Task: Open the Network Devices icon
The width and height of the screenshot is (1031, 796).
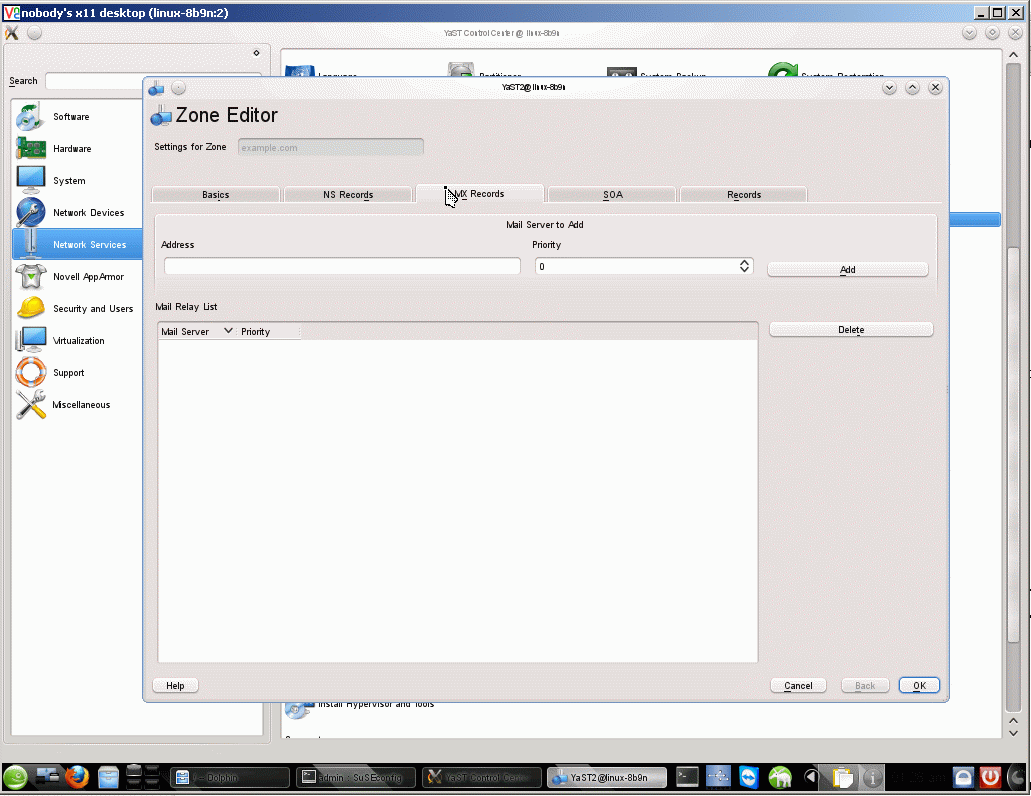Action: 30,212
